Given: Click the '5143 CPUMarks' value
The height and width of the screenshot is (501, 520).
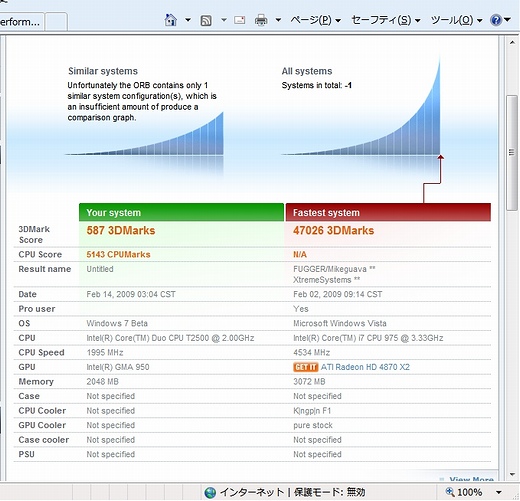Looking at the screenshot, I should click(x=118, y=254).
